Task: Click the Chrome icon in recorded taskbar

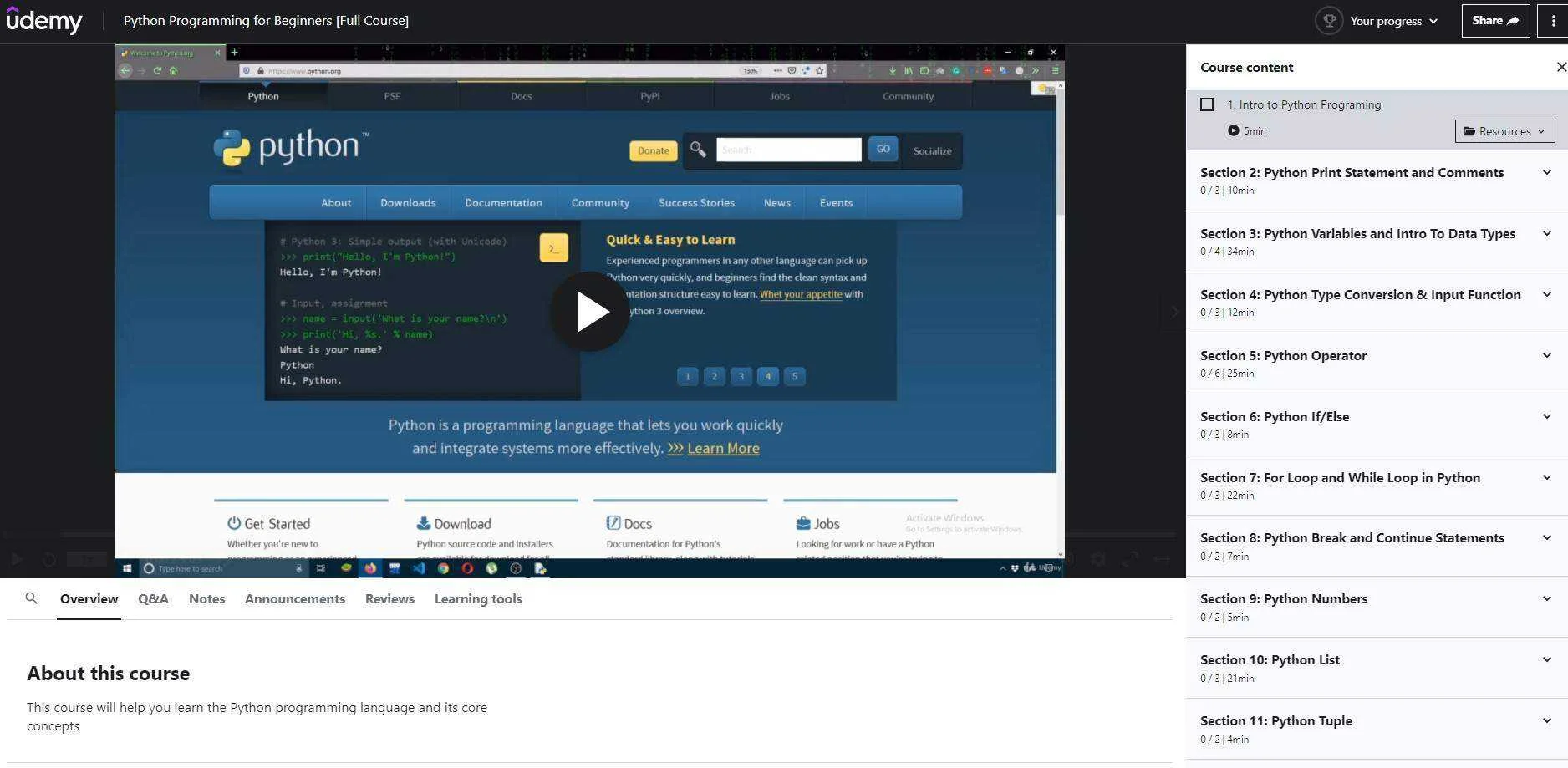Action: tap(443, 568)
